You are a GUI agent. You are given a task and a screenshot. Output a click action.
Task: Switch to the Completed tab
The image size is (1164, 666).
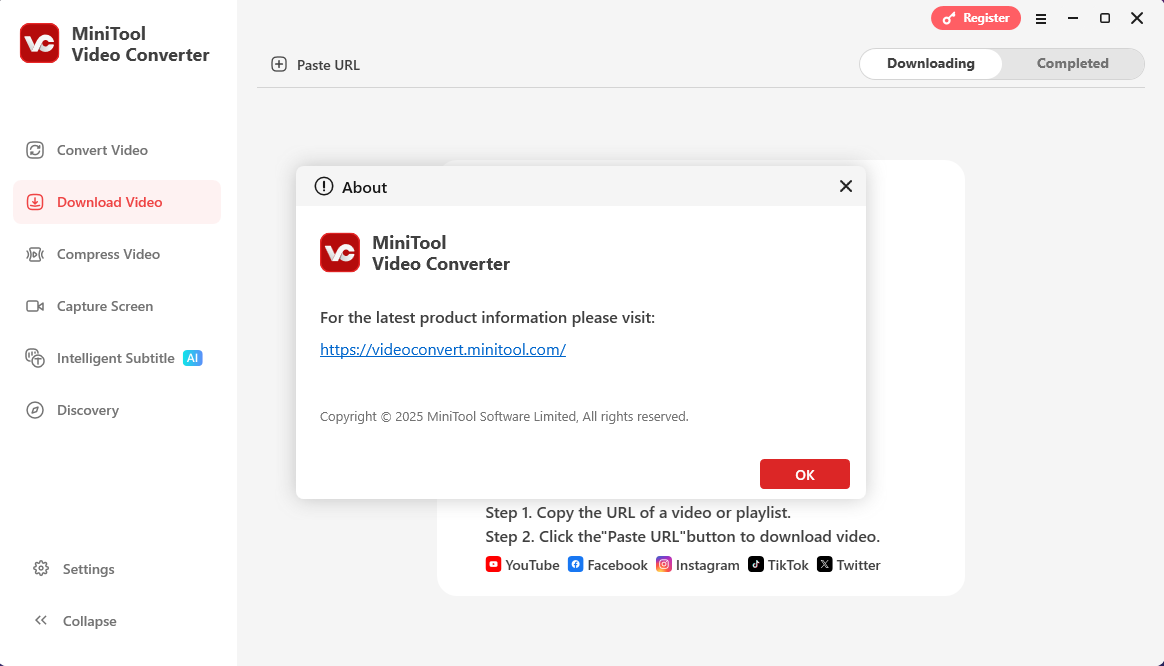click(1073, 64)
